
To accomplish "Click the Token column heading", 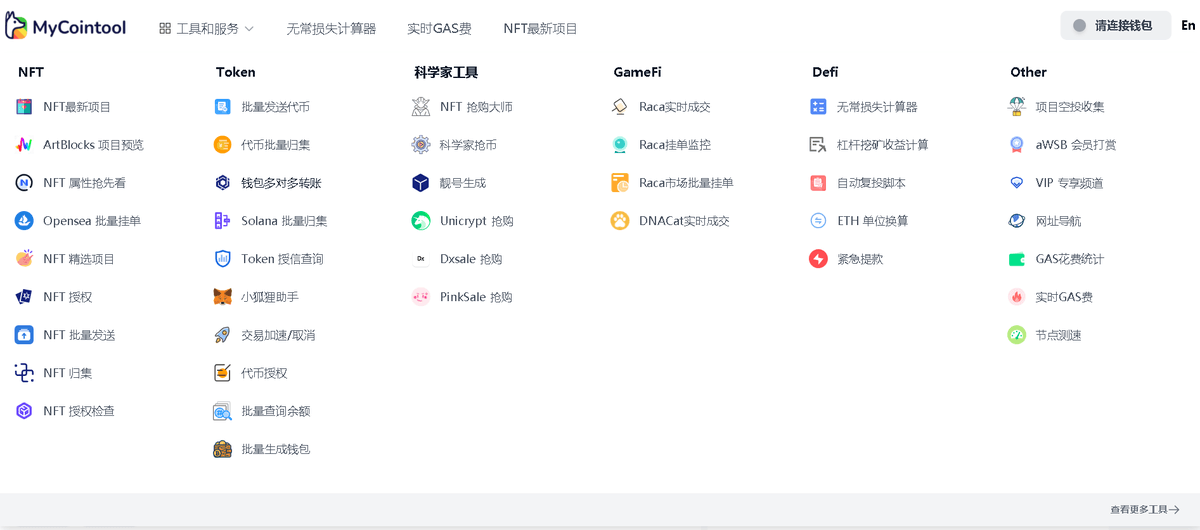I will click(235, 72).
